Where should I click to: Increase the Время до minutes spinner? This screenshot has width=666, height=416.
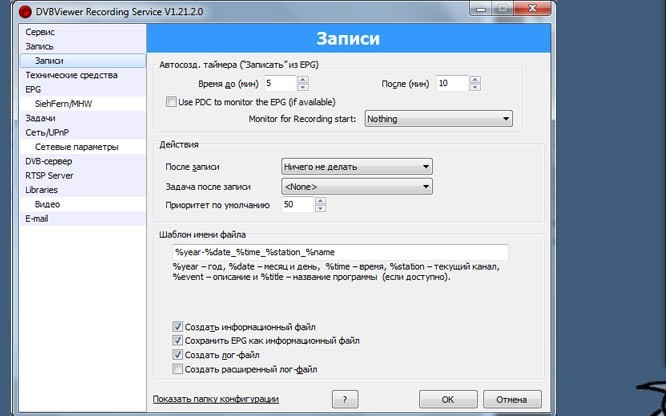tap(303, 79)
